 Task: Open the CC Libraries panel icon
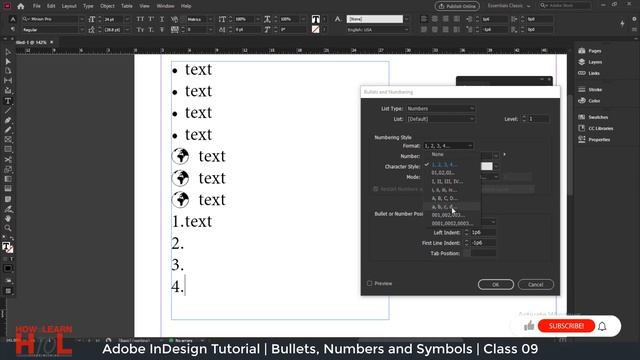pyautogui.click(x=582, y=128)
